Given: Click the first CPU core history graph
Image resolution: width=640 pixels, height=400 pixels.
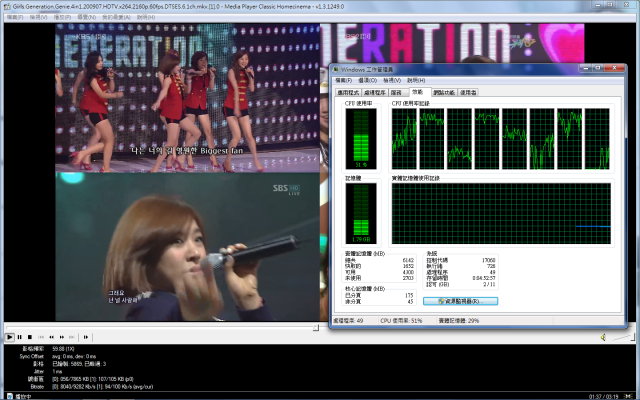Looking at the screenshot, I should pos(404,139).
